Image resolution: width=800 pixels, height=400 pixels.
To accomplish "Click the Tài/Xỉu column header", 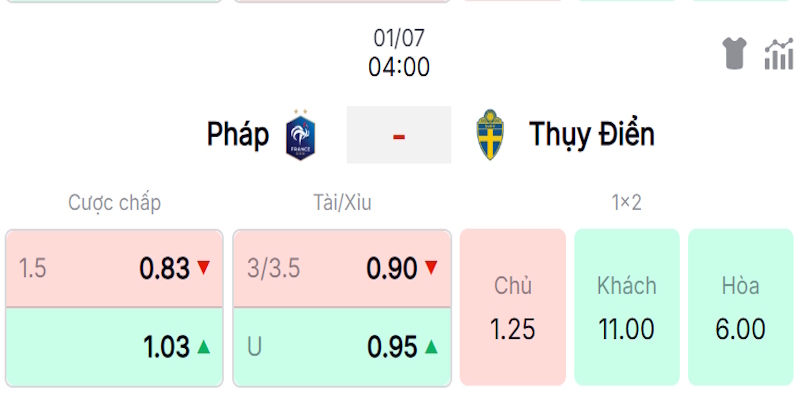I will 342,203.
